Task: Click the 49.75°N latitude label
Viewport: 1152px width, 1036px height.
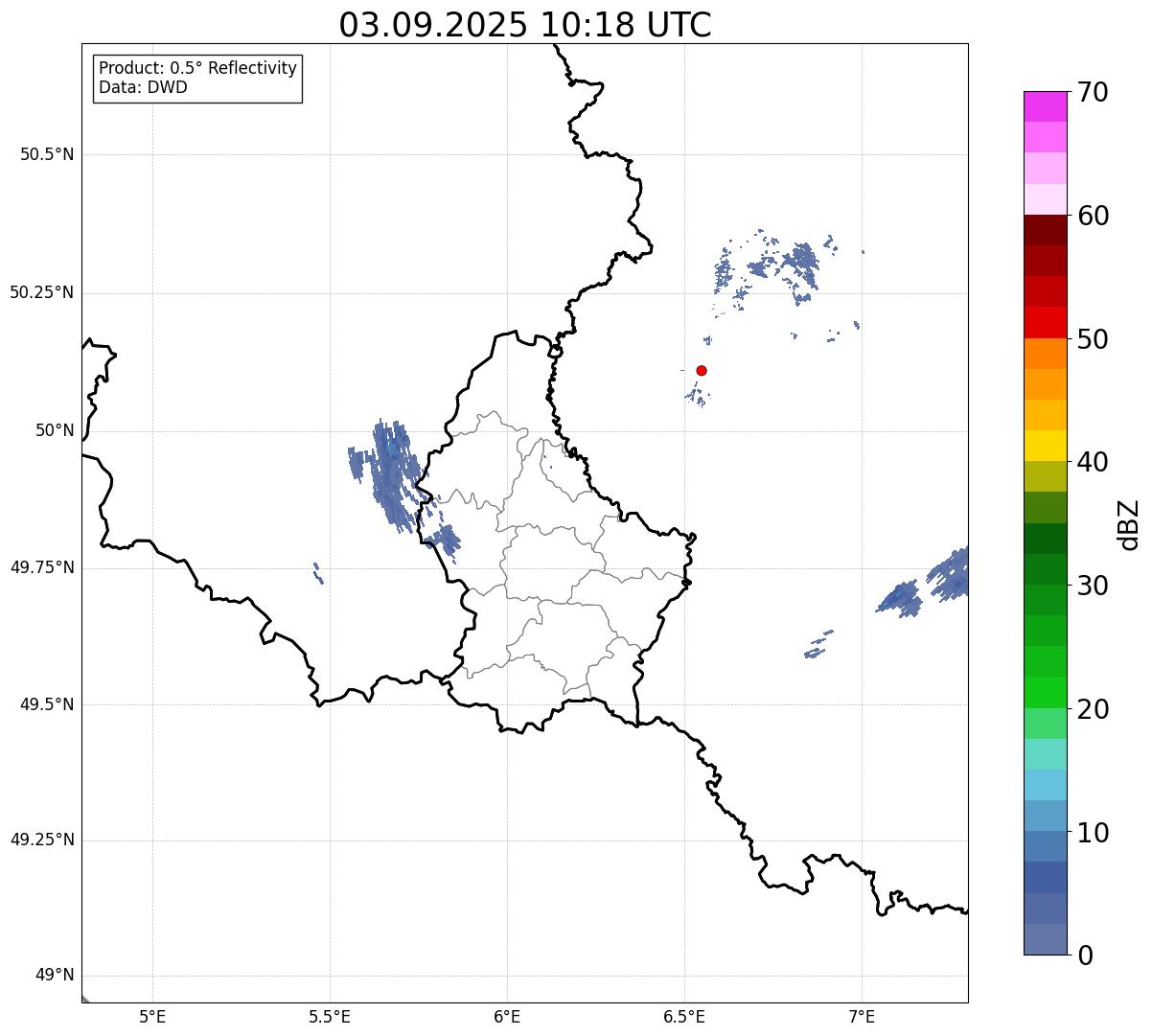Action: pos(42,567)
